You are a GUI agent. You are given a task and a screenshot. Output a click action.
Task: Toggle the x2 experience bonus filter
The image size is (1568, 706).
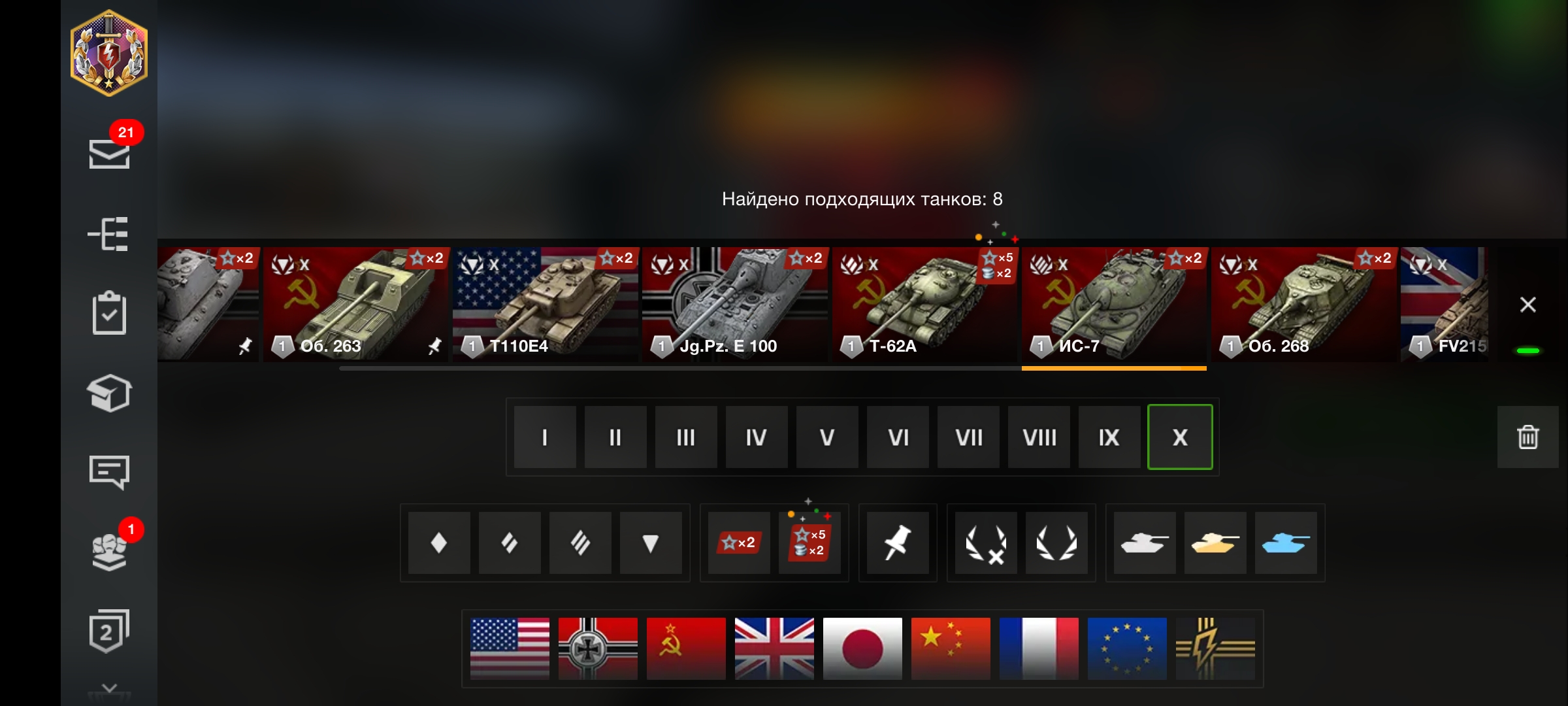click(x=739, y=543)
